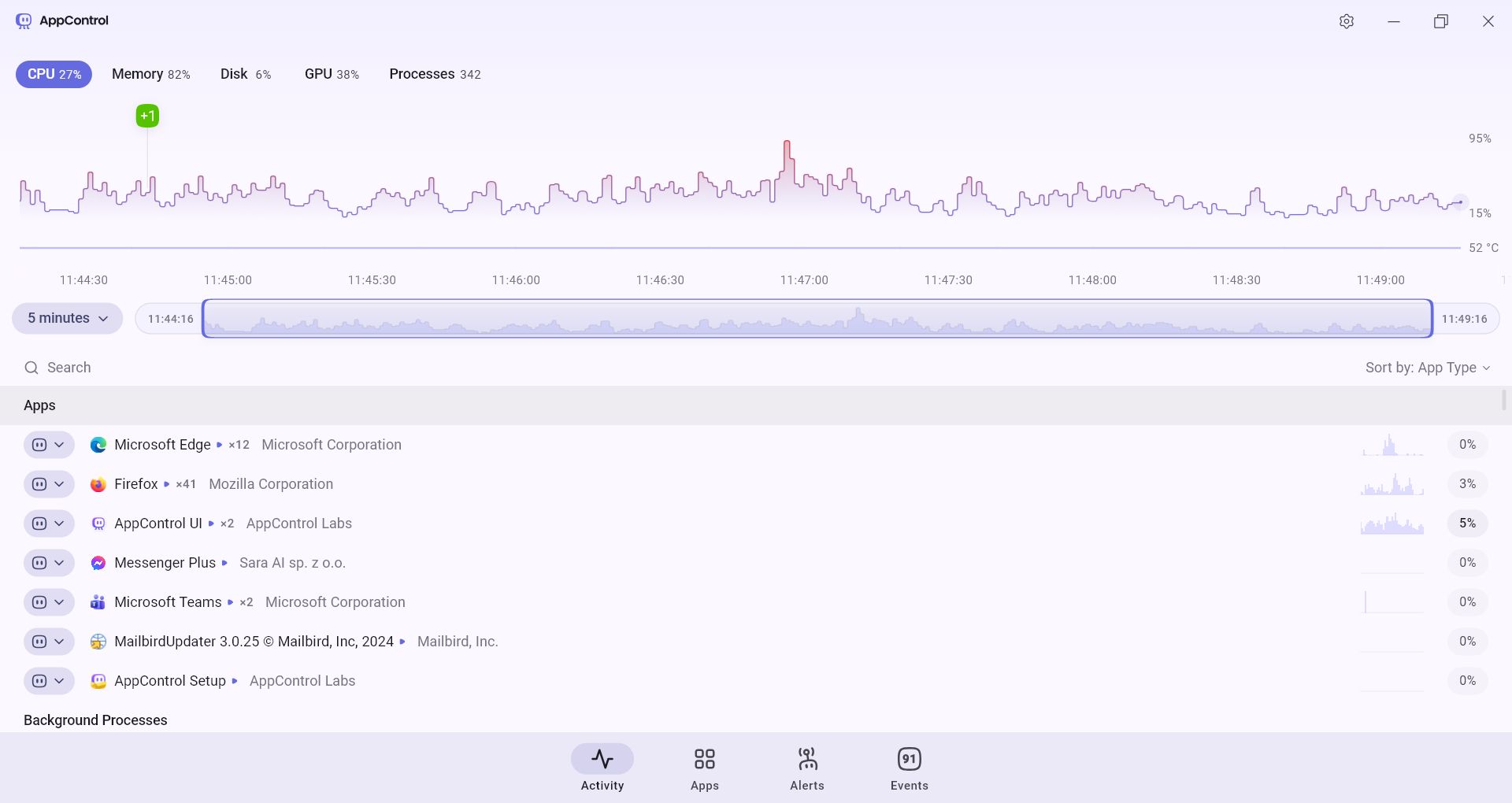Pause the Firefox process group
Viewport: 1512px width, 803px height.
(x=39, y=483)
